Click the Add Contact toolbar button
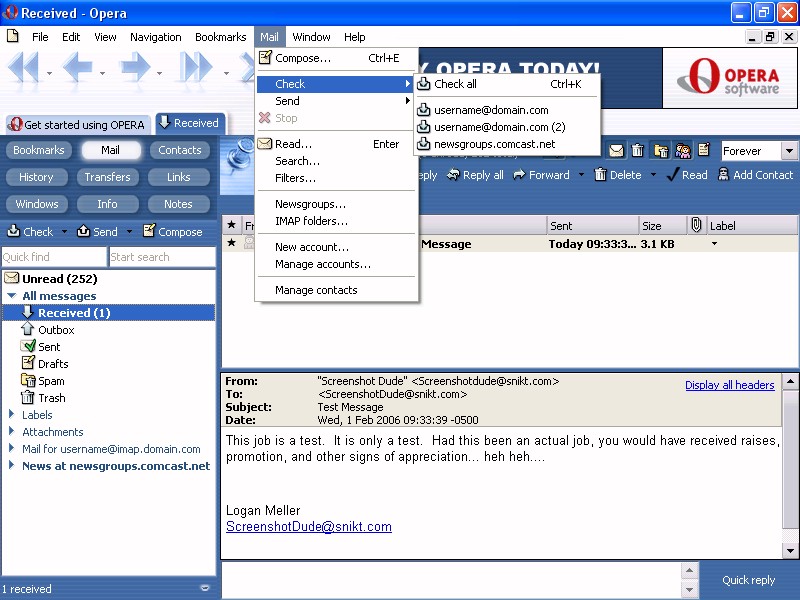This screenshot has width=800, height=600. point(755,175)
